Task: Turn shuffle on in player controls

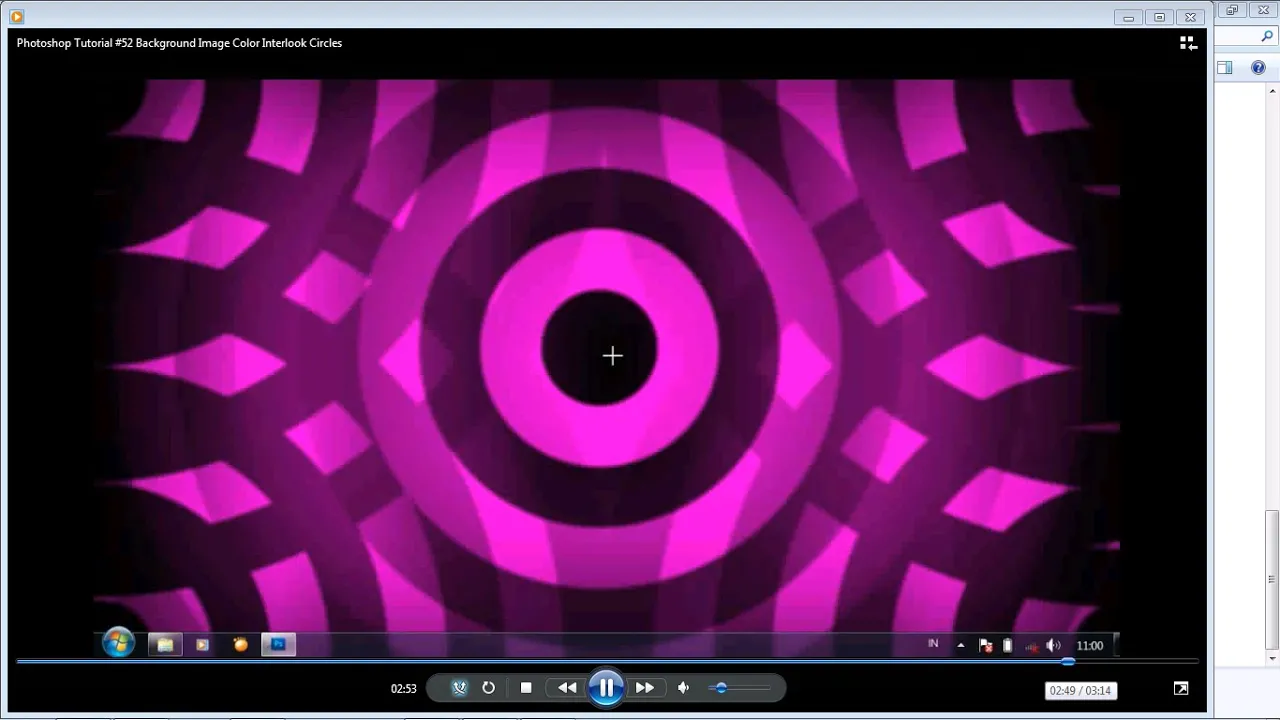Action: tap(459, 688)
